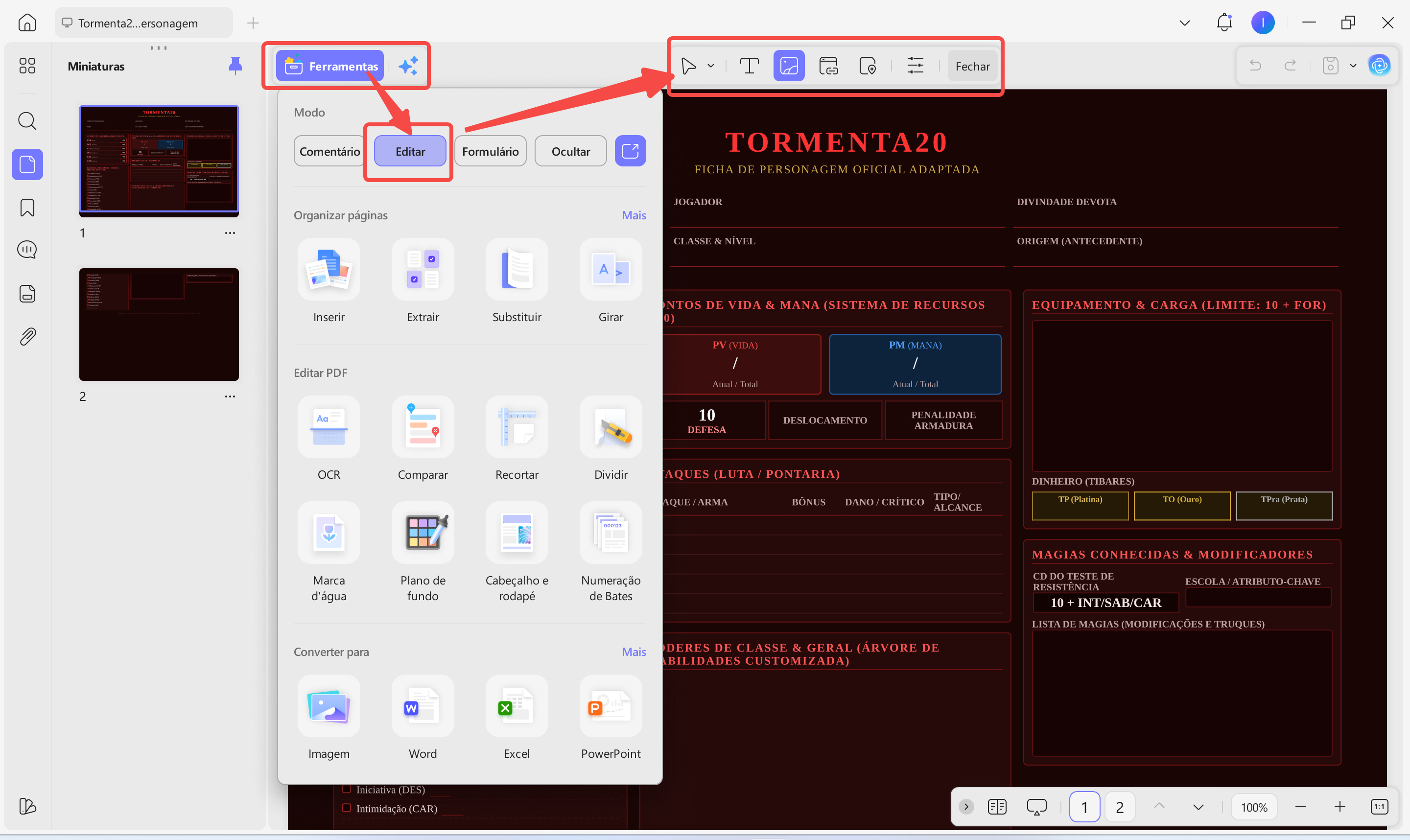
Task: Select the text edit tool
Action: (749, 66)
